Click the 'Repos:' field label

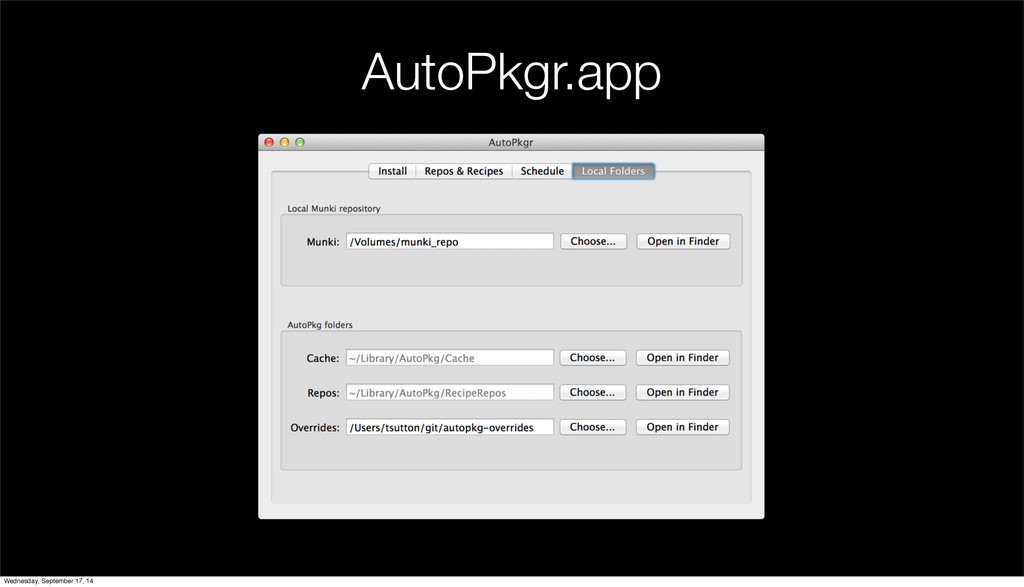click(x=323, y=392)
